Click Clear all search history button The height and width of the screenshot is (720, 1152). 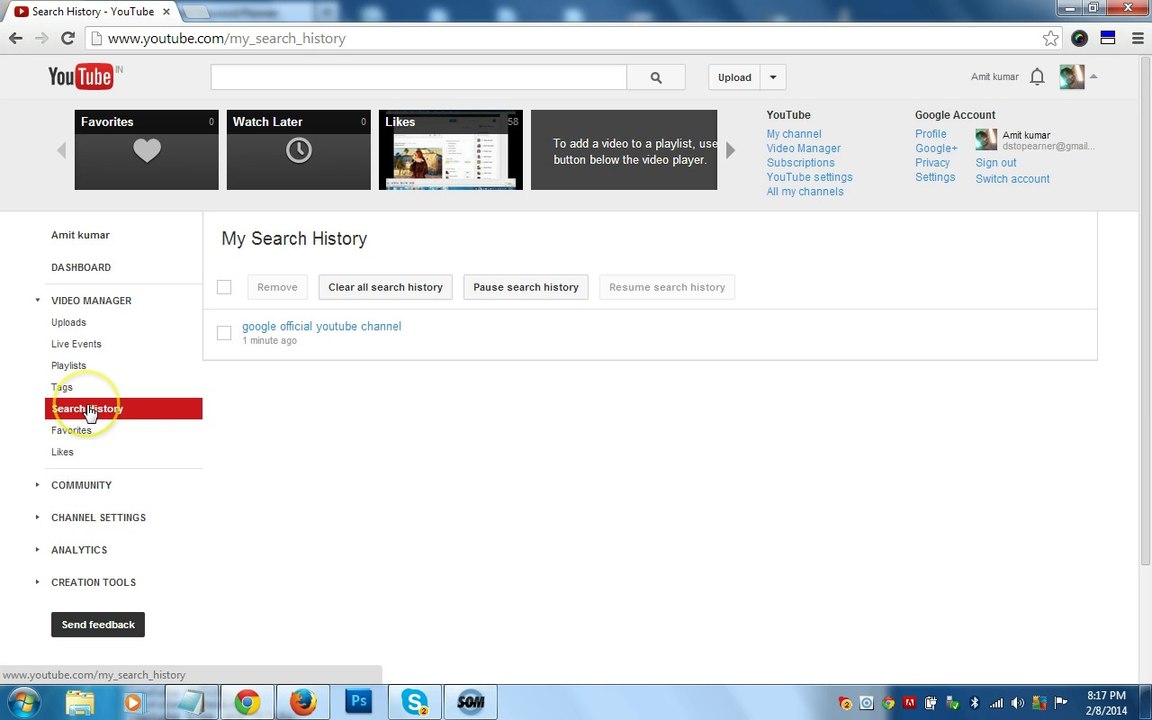point(385,287)
